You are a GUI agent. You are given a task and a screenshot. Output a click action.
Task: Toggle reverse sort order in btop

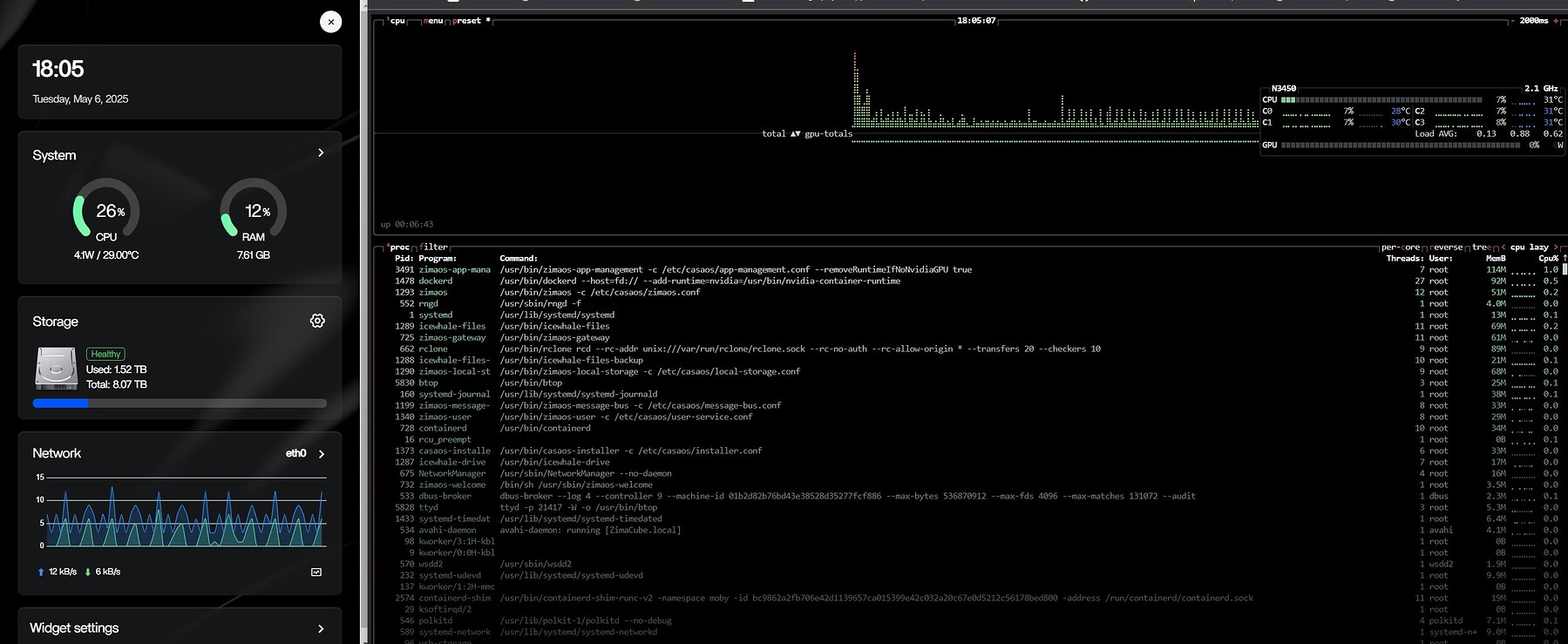[1447, 247]
